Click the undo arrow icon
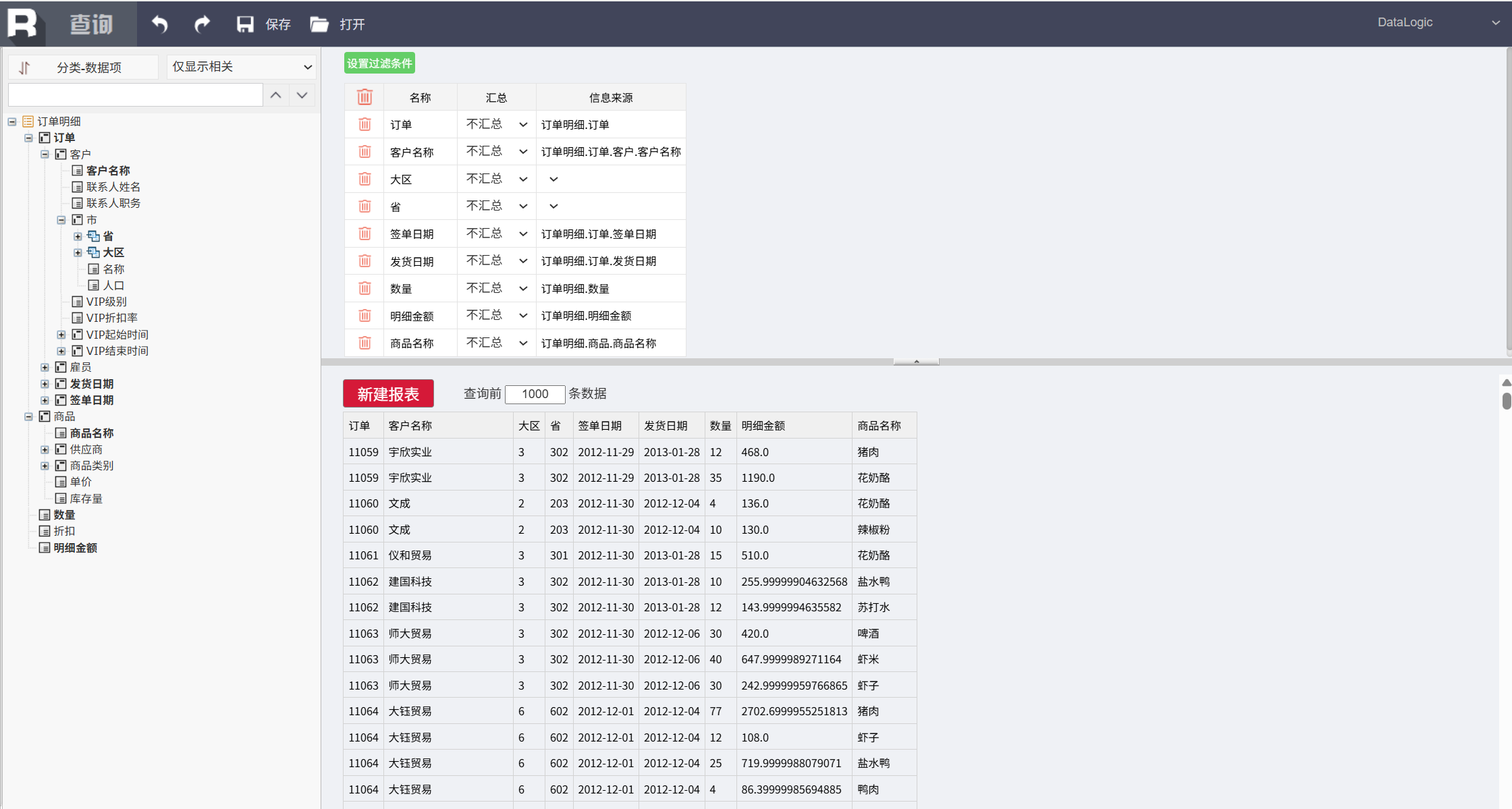 pyautogui.click(x=160, y=24)
